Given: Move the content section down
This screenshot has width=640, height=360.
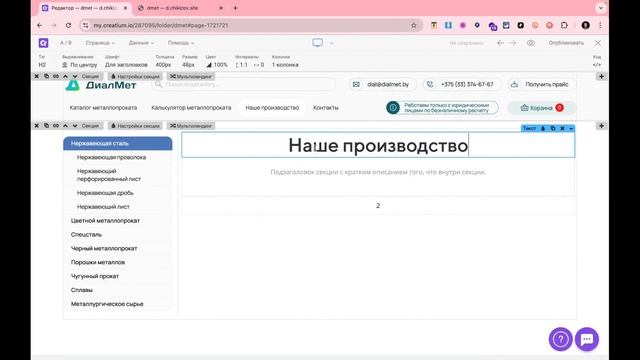Looking at the screenshot, I should (x=75, y=126).
